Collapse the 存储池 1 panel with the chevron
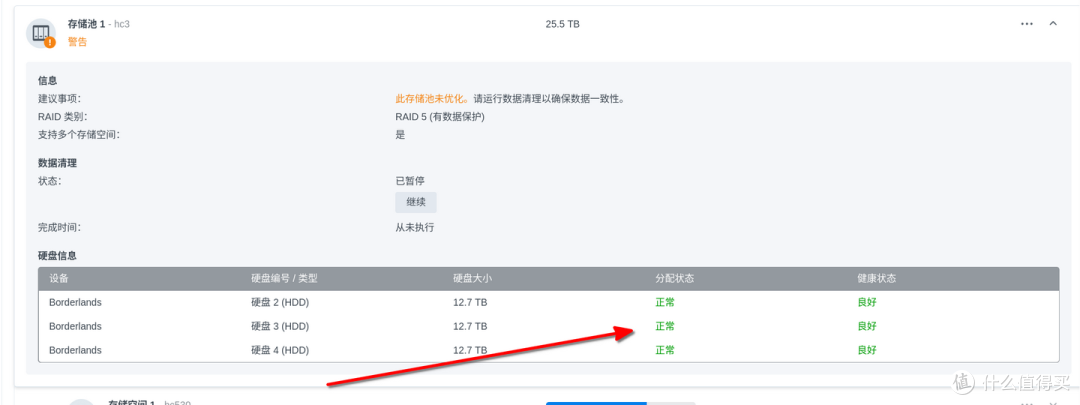This screenshot has height=405, width=1080. click(1052, 24)
